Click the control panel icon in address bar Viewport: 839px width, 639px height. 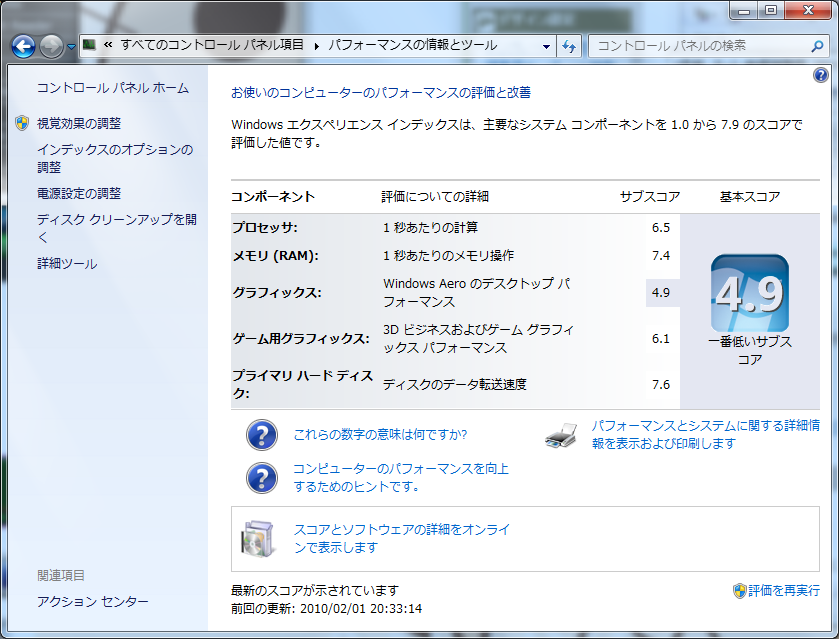point(89,45)
